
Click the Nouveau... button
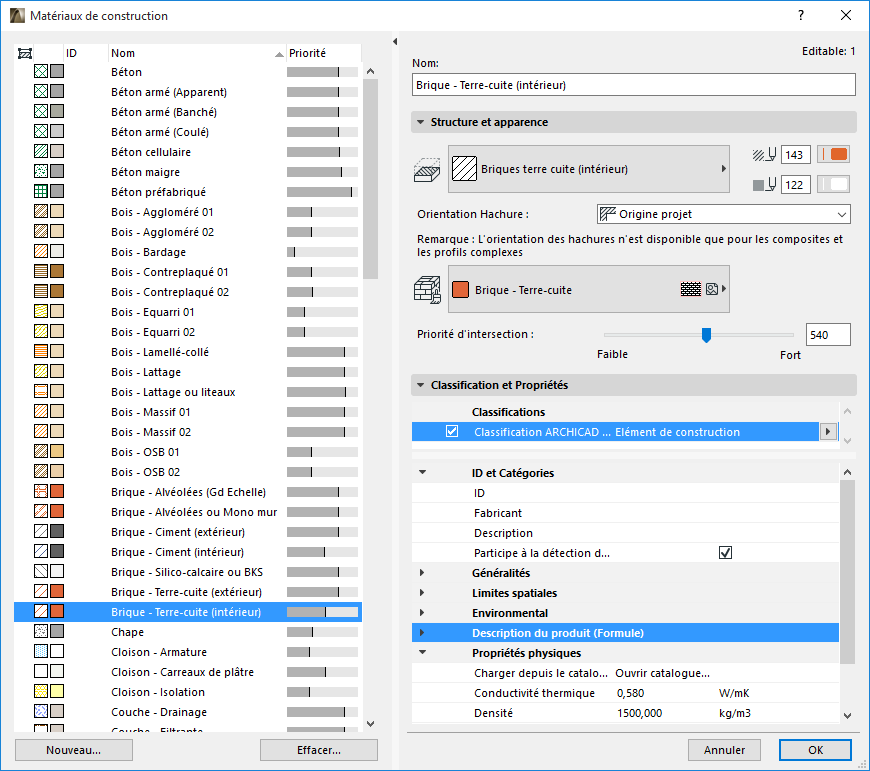tap(74, 750)
